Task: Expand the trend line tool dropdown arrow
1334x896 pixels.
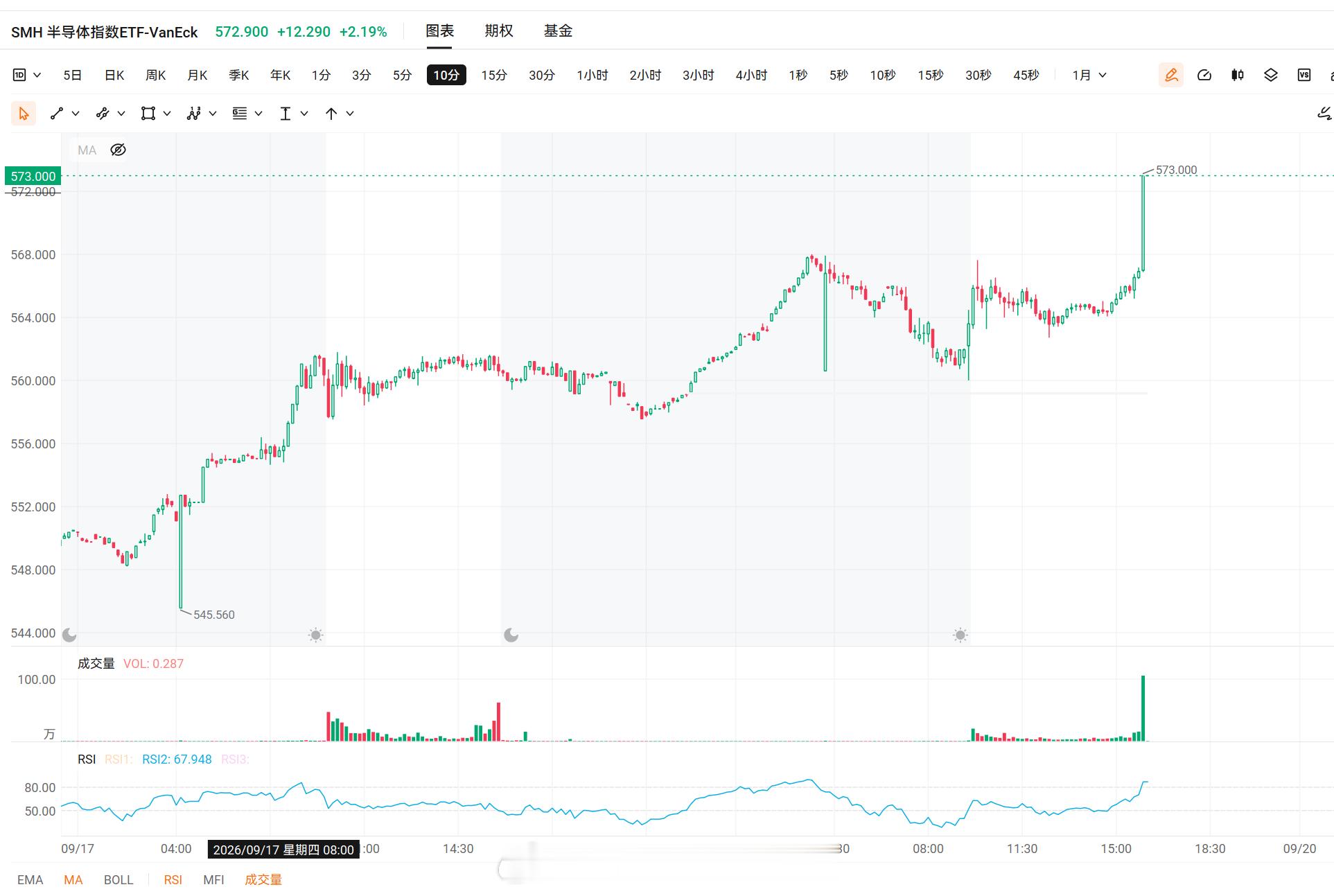Action: [x=76, y=114]
